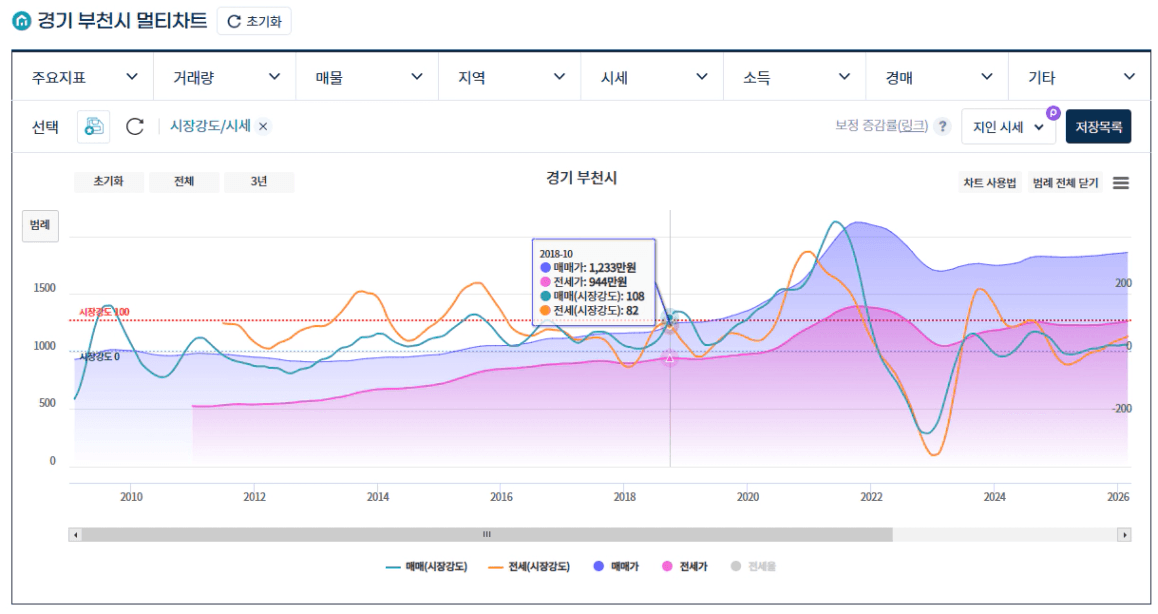Toggle 전세(시장강도) legend series

[529, 566]
